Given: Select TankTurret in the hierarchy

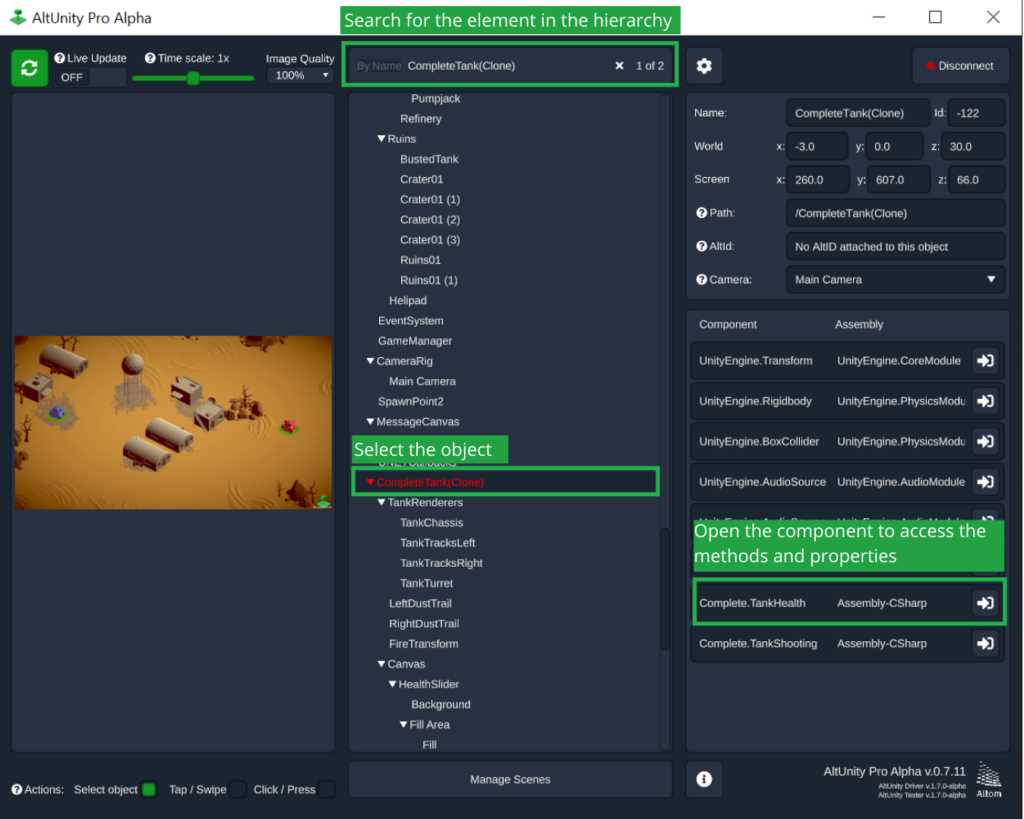Looking at the screenshot, I should pos(426,583).
